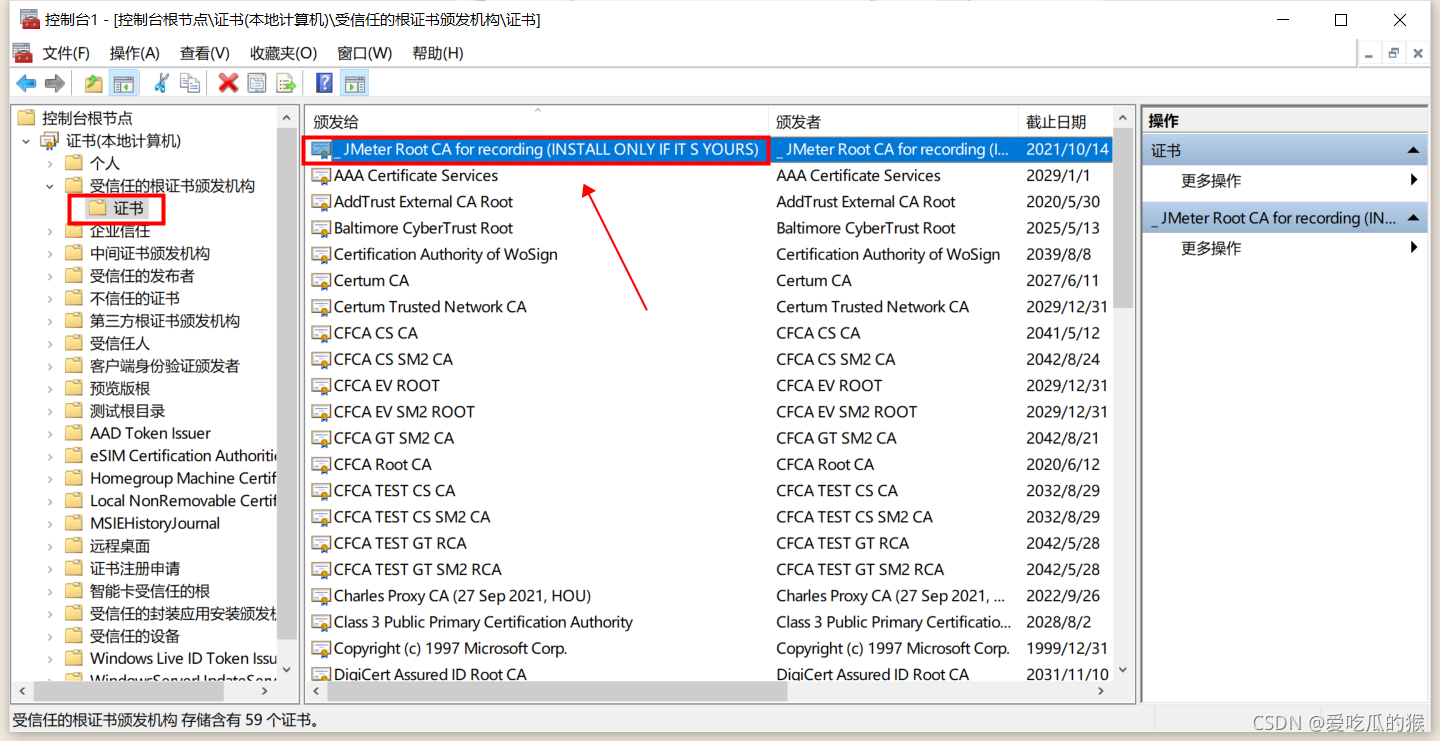Viewport: 1440px width, 741px height.
Task: Click the certificate icon for CFCA Root CA
Action: click(321, 465)
